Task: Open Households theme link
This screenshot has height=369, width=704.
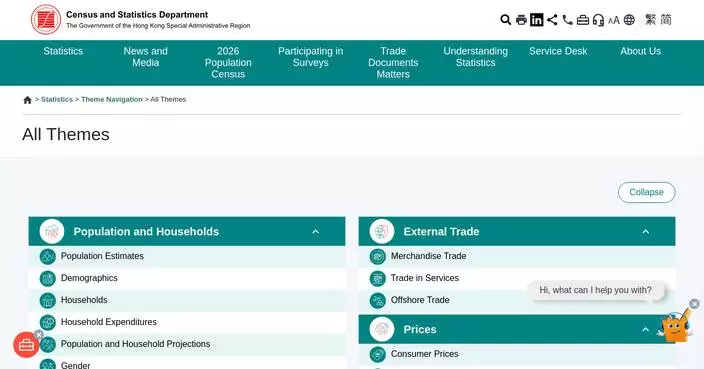Action: (84, 300)
